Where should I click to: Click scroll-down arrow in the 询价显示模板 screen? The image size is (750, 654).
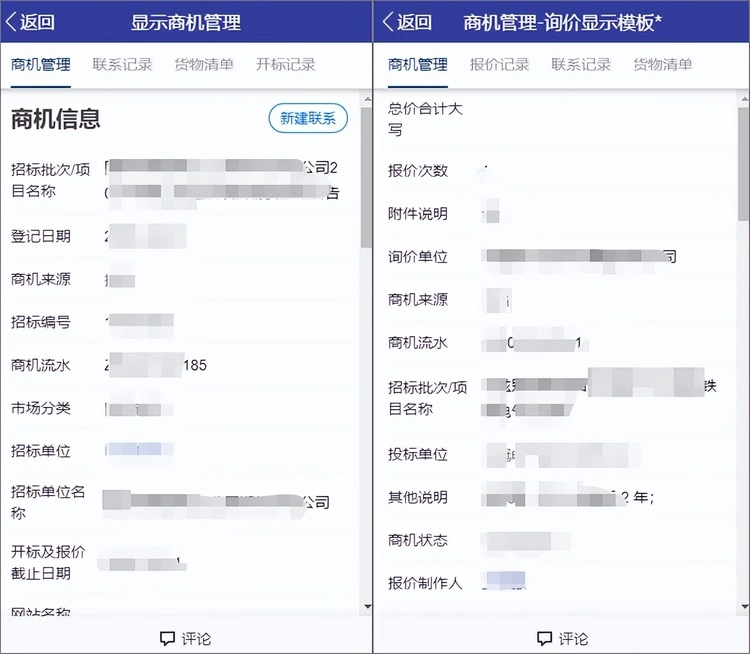tap(742, 605)
